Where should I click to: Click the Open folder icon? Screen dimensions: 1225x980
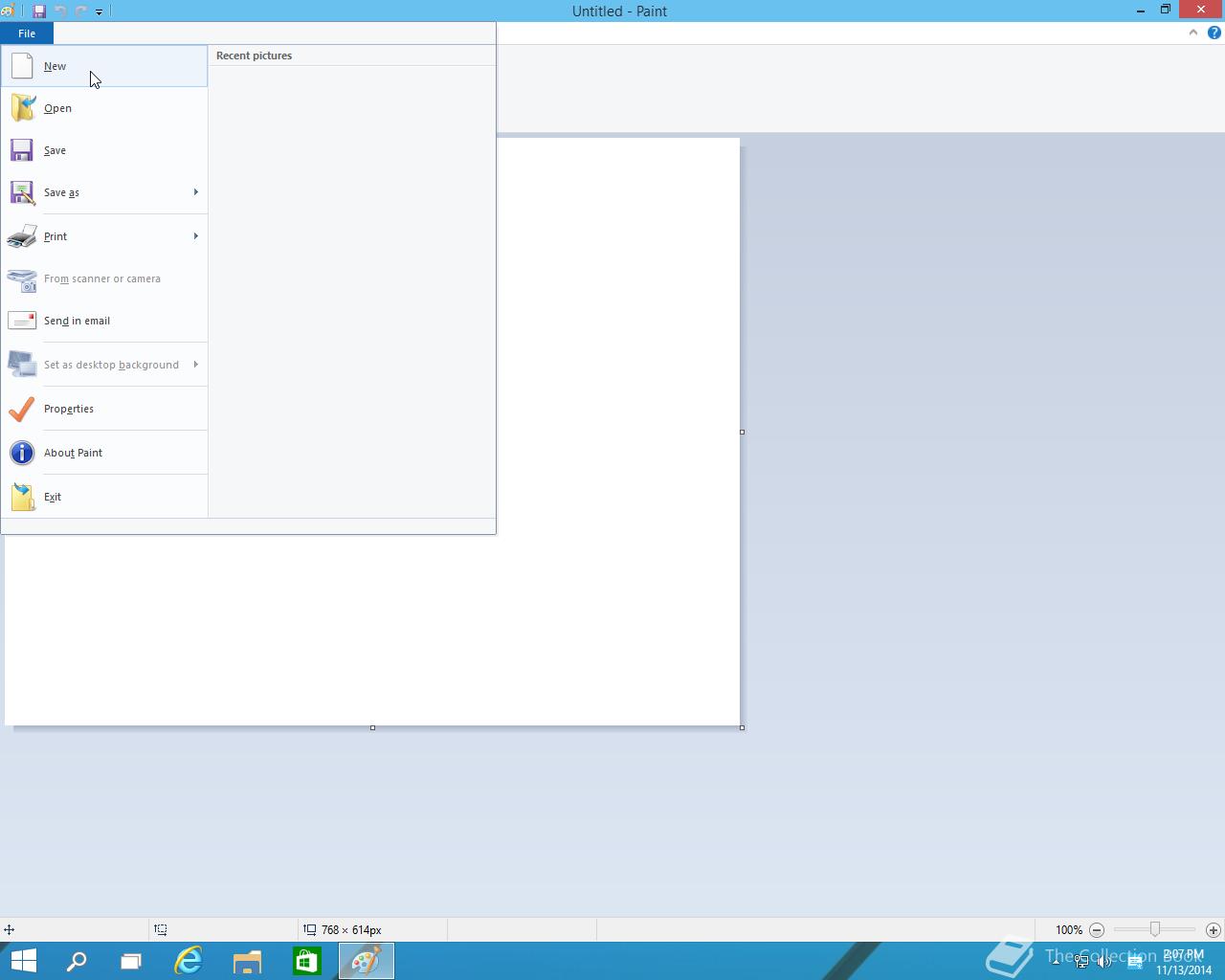[x=23, y=108]
